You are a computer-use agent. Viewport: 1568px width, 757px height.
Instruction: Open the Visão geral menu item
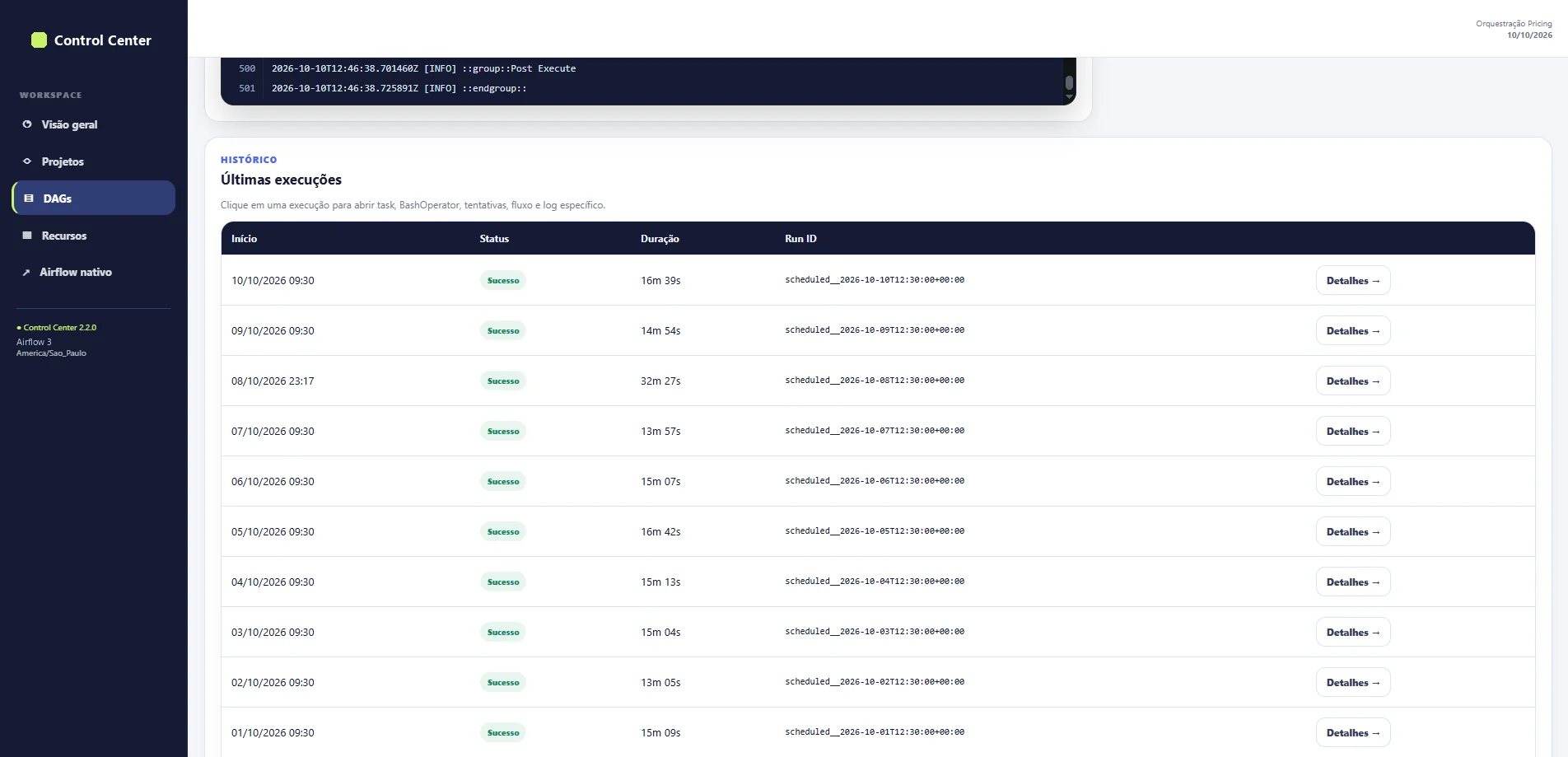pyautogui.click(x=94, y=124)
